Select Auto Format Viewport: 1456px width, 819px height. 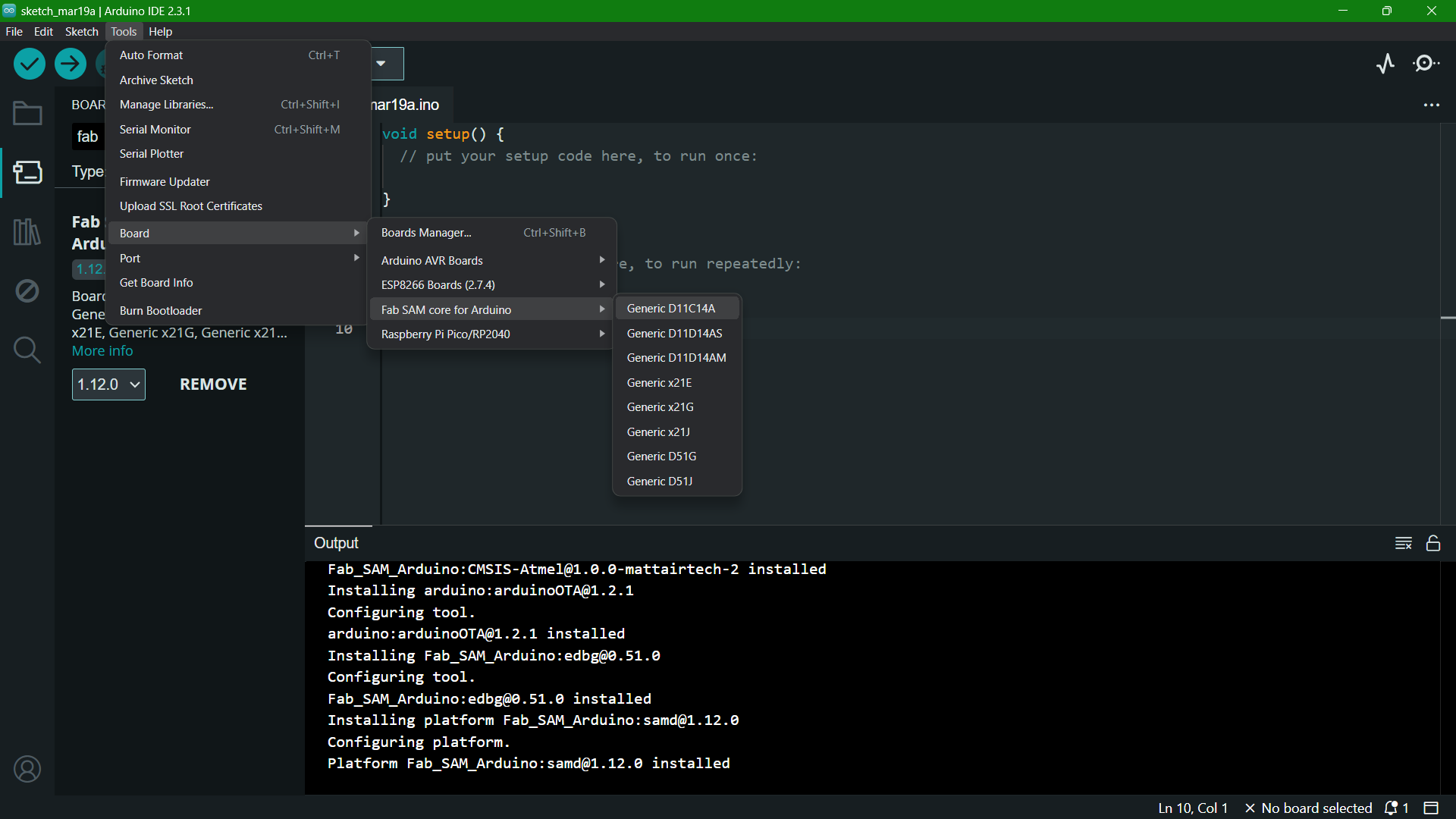point(237,55)
